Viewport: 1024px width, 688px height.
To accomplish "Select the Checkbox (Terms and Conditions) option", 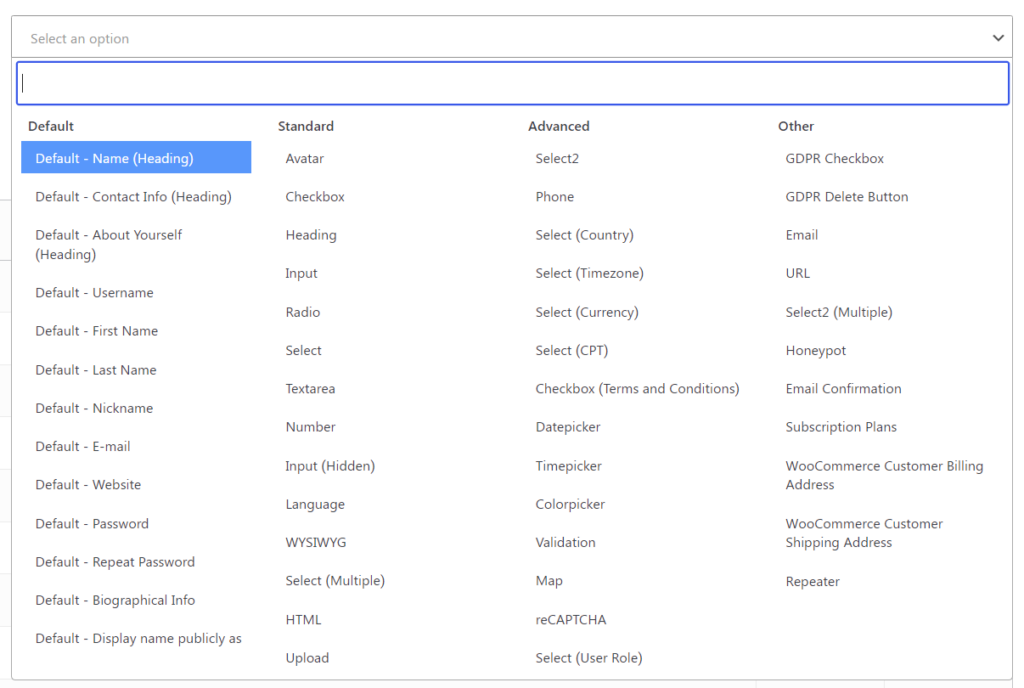I will tap(637, 388).
